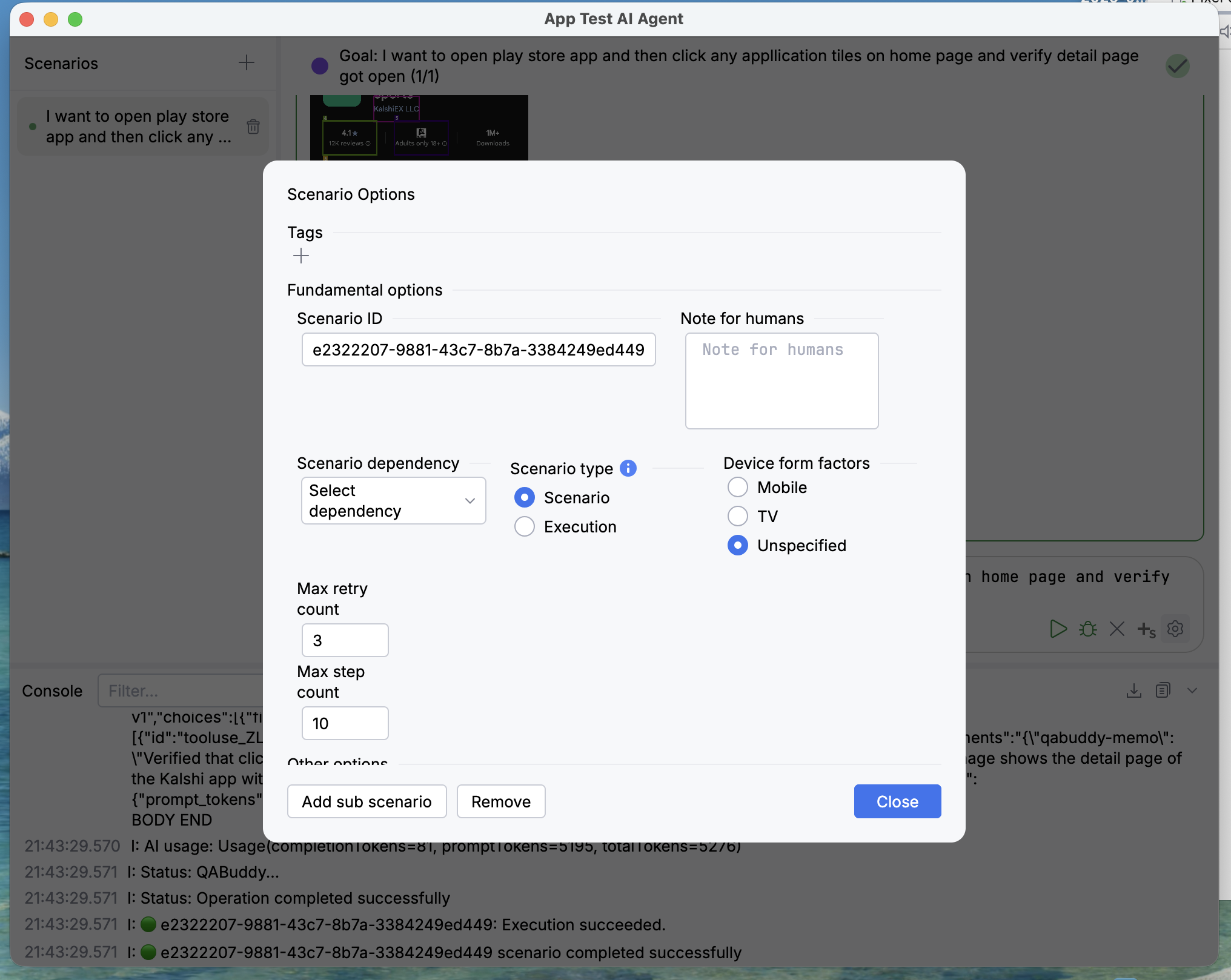Download the console log

coord(1133,690)
